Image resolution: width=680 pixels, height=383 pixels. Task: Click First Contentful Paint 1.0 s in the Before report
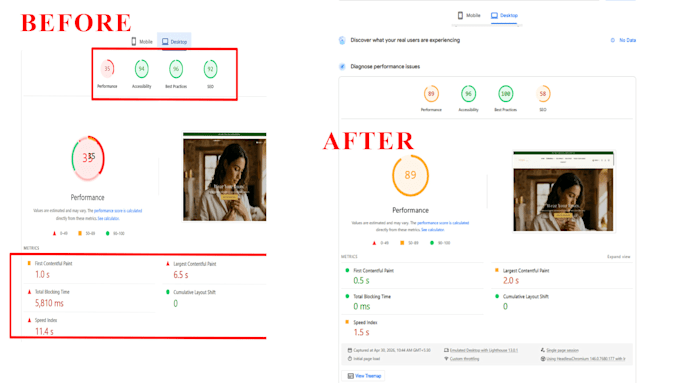pos(90,269)
